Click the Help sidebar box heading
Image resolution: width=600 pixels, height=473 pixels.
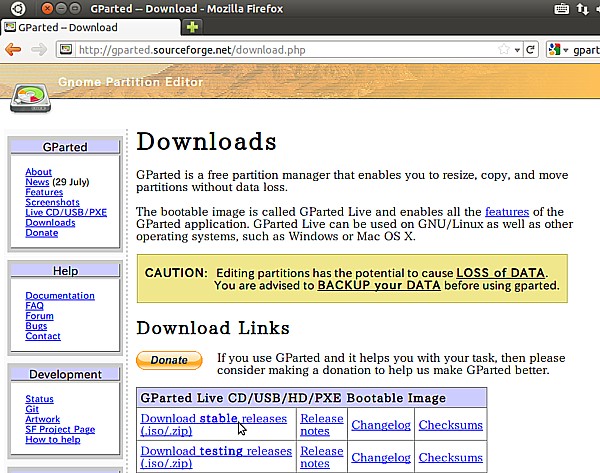coord(65,271)
